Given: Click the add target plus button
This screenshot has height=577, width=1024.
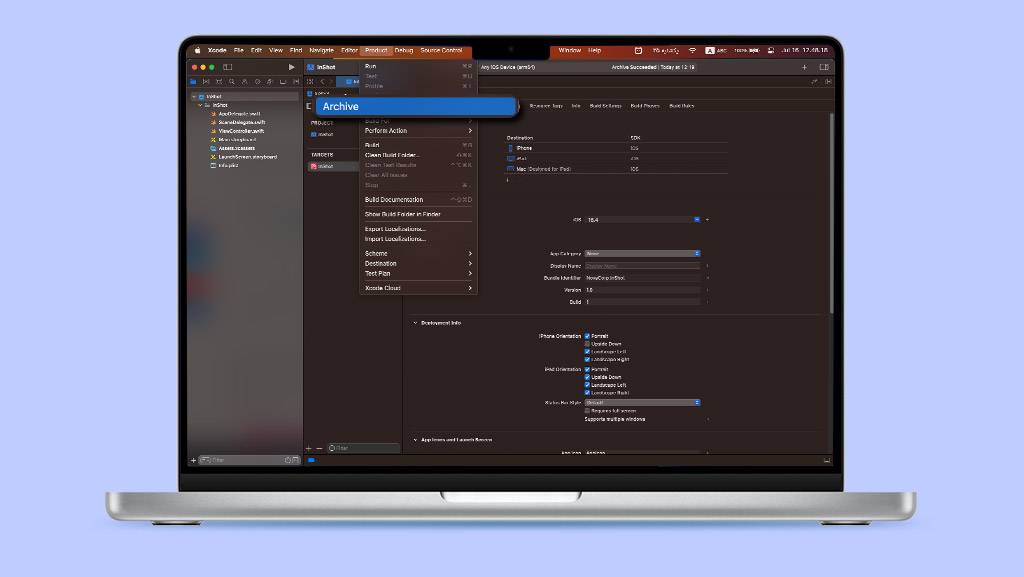Looking at the screenshot, I should (x=308, y=448).
